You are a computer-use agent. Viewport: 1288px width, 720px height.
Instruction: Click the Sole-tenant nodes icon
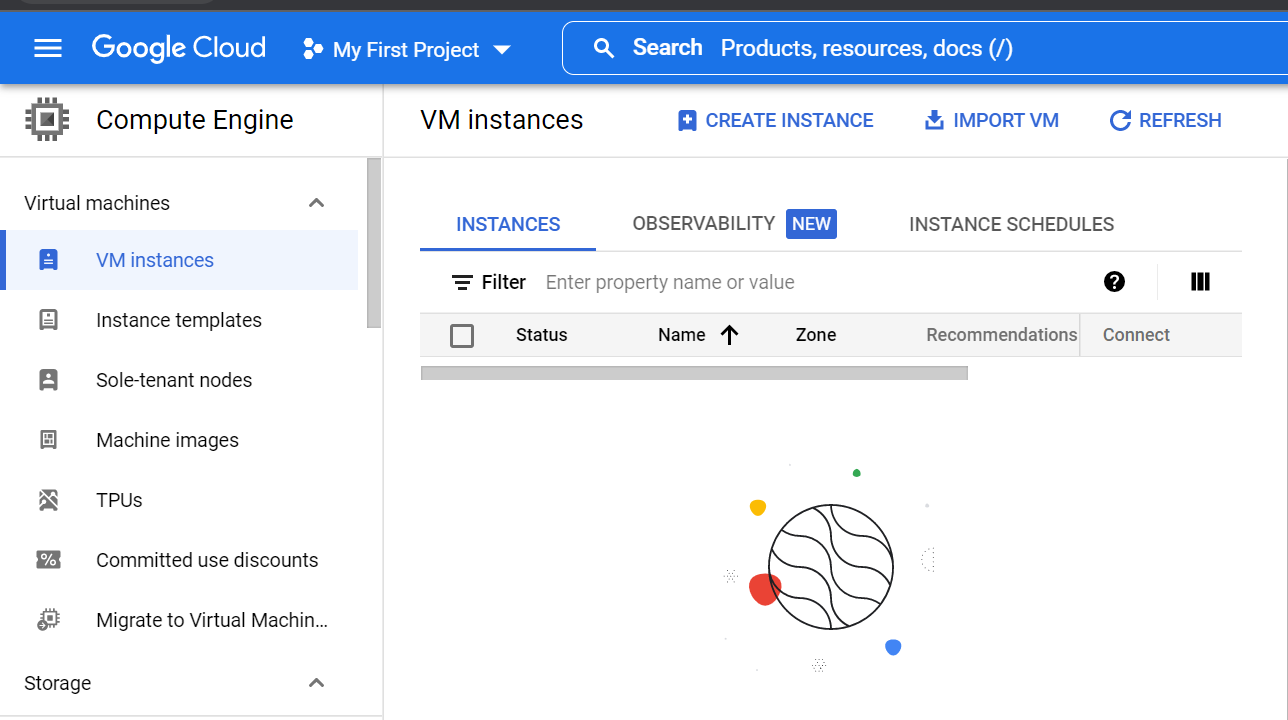pyautogui.click(x=48, y=380)
